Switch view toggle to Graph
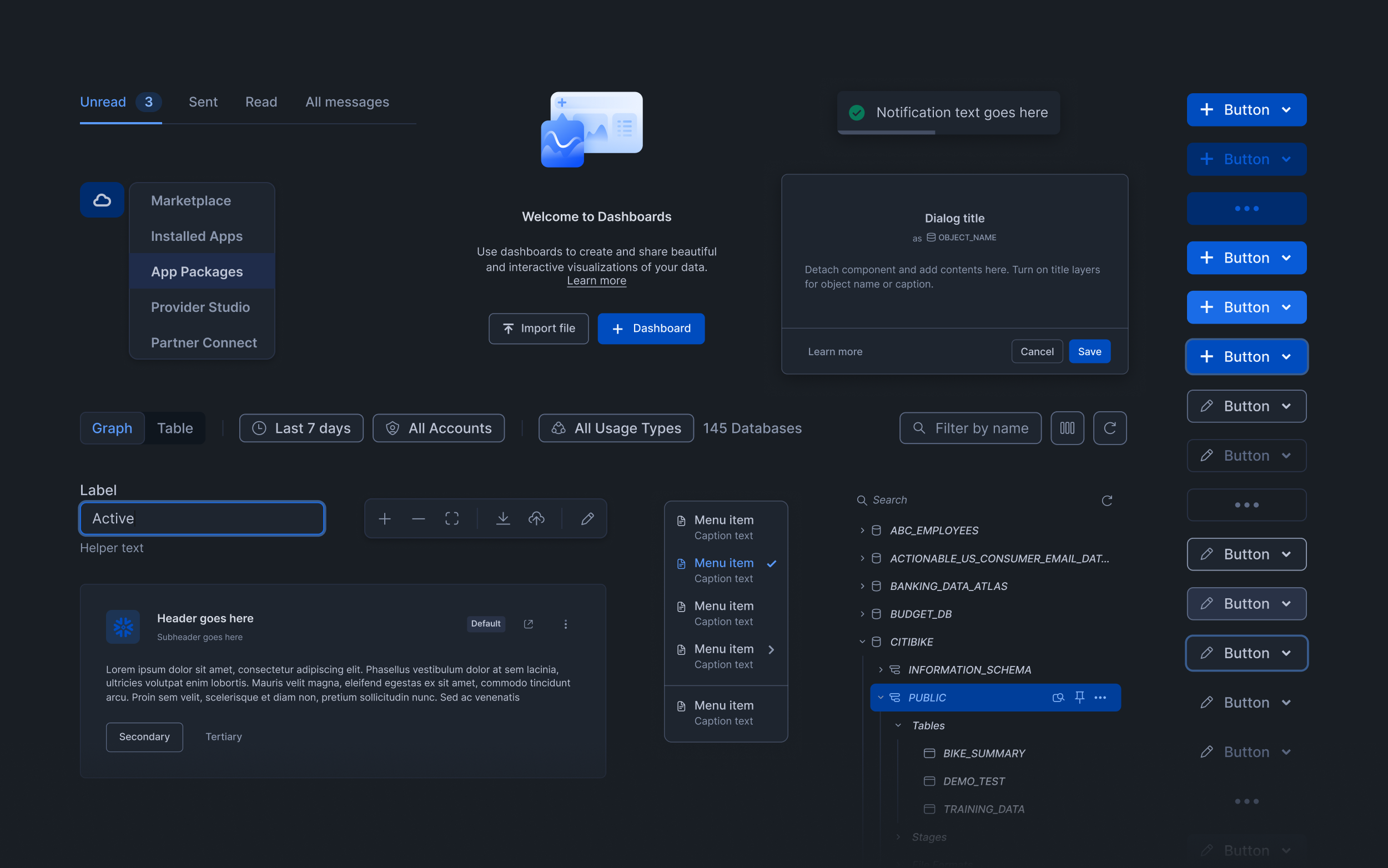This screenshot has width=1388, height=868. (112, 428)
